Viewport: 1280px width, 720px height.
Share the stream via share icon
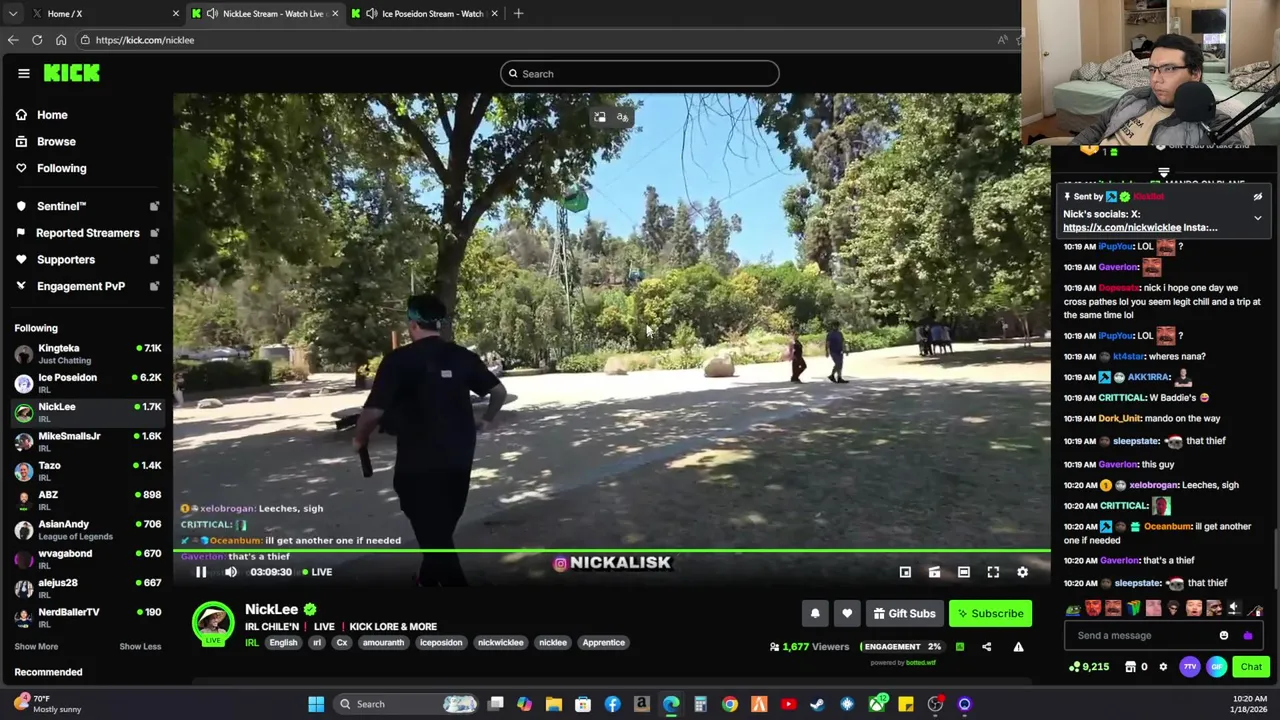click(987, 647)
